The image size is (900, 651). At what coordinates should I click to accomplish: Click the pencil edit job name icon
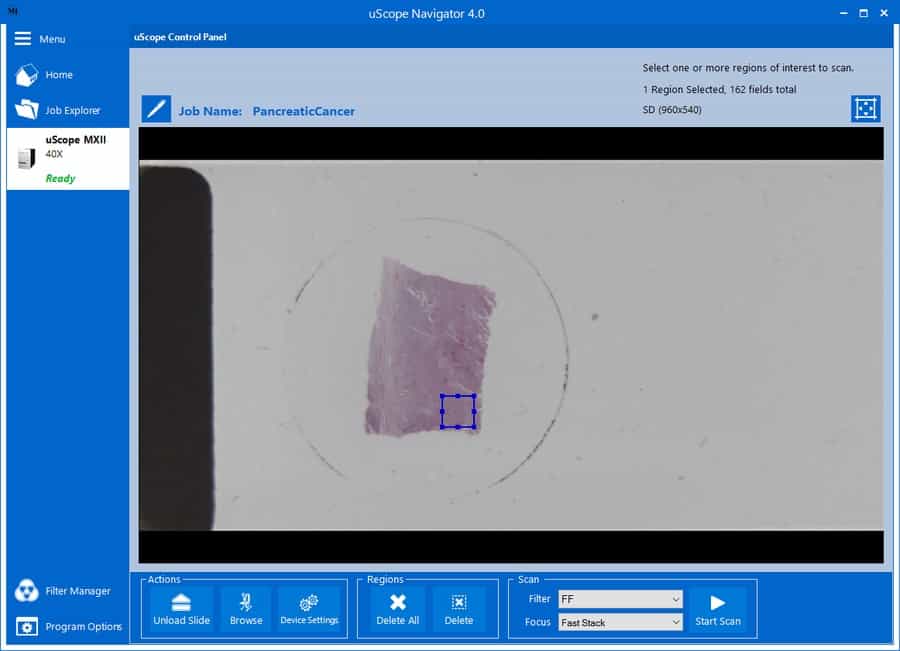point(156,109)
